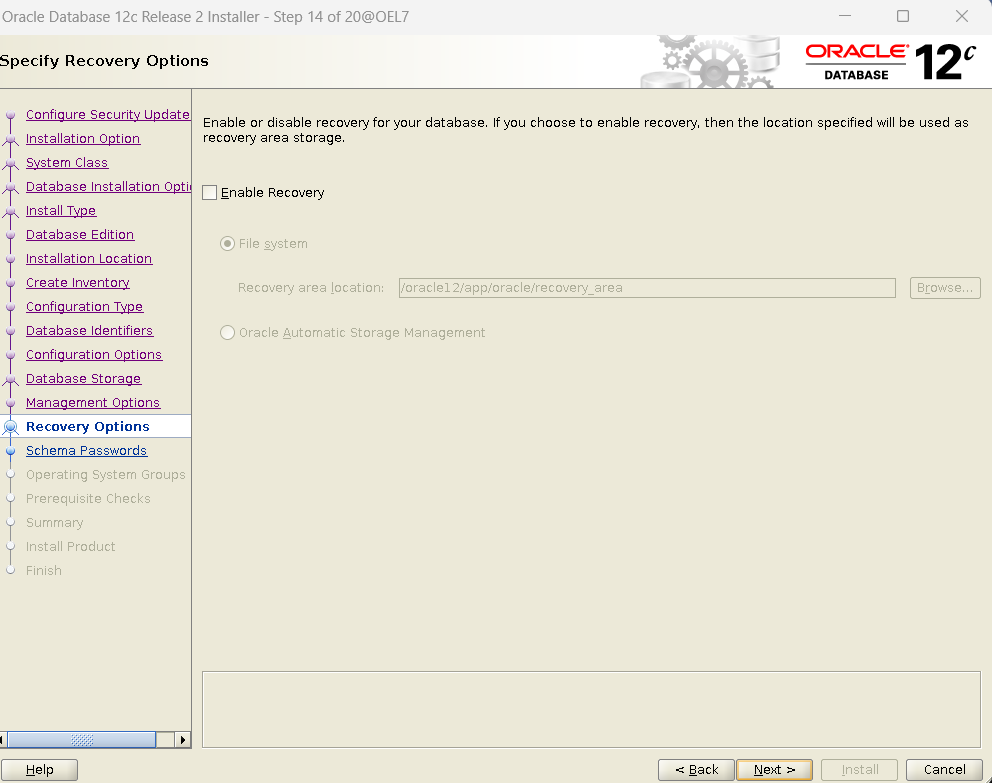Open Database Identifiers step
Screen dimensions: 992x783
click(x=89, y=331)
